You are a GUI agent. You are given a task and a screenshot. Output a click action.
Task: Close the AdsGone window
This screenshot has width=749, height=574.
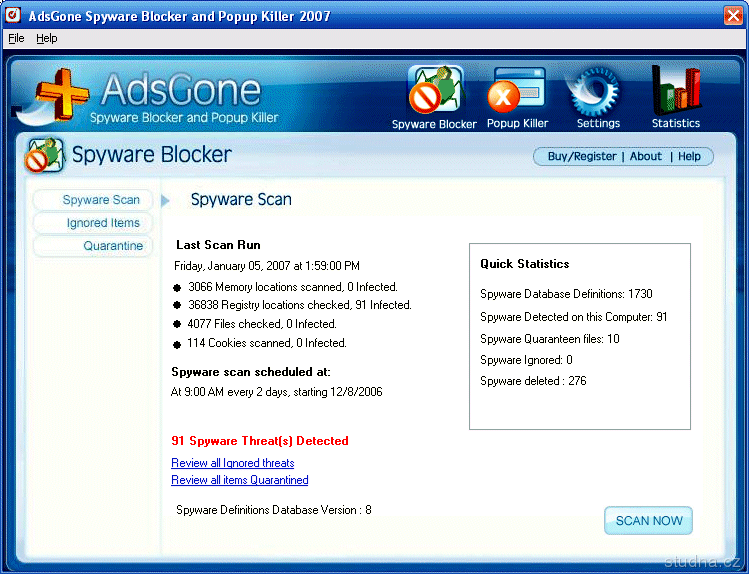click(x=732, y=16)
